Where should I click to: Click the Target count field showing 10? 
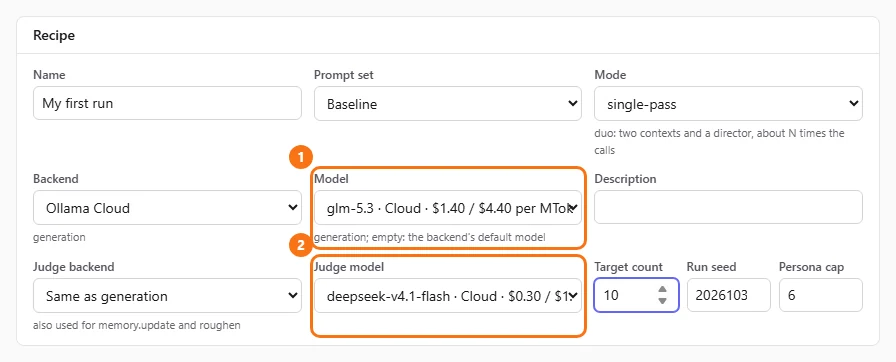636,295
